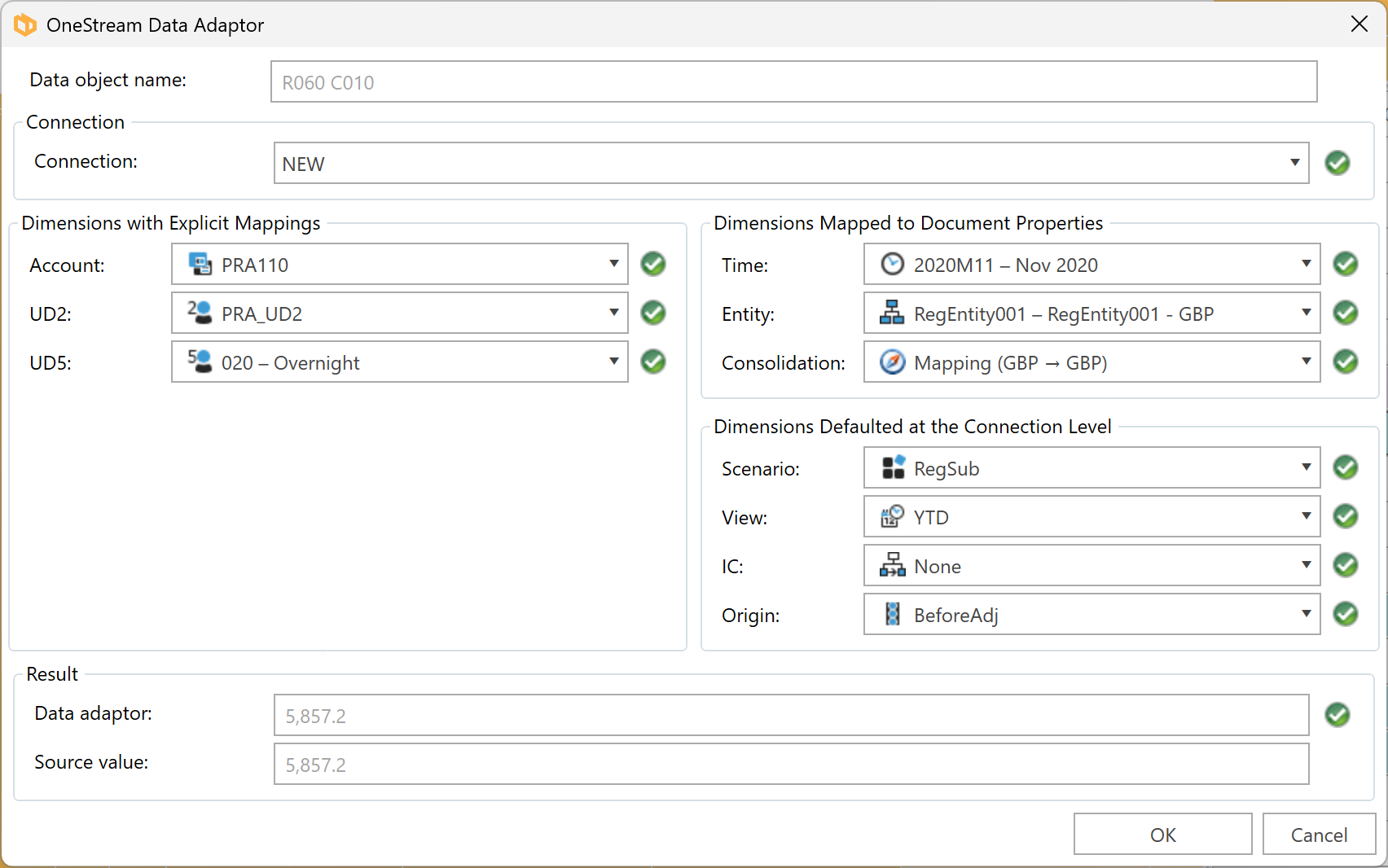Click the Data object name field
1388x868 pixels.
pos(793,81)
